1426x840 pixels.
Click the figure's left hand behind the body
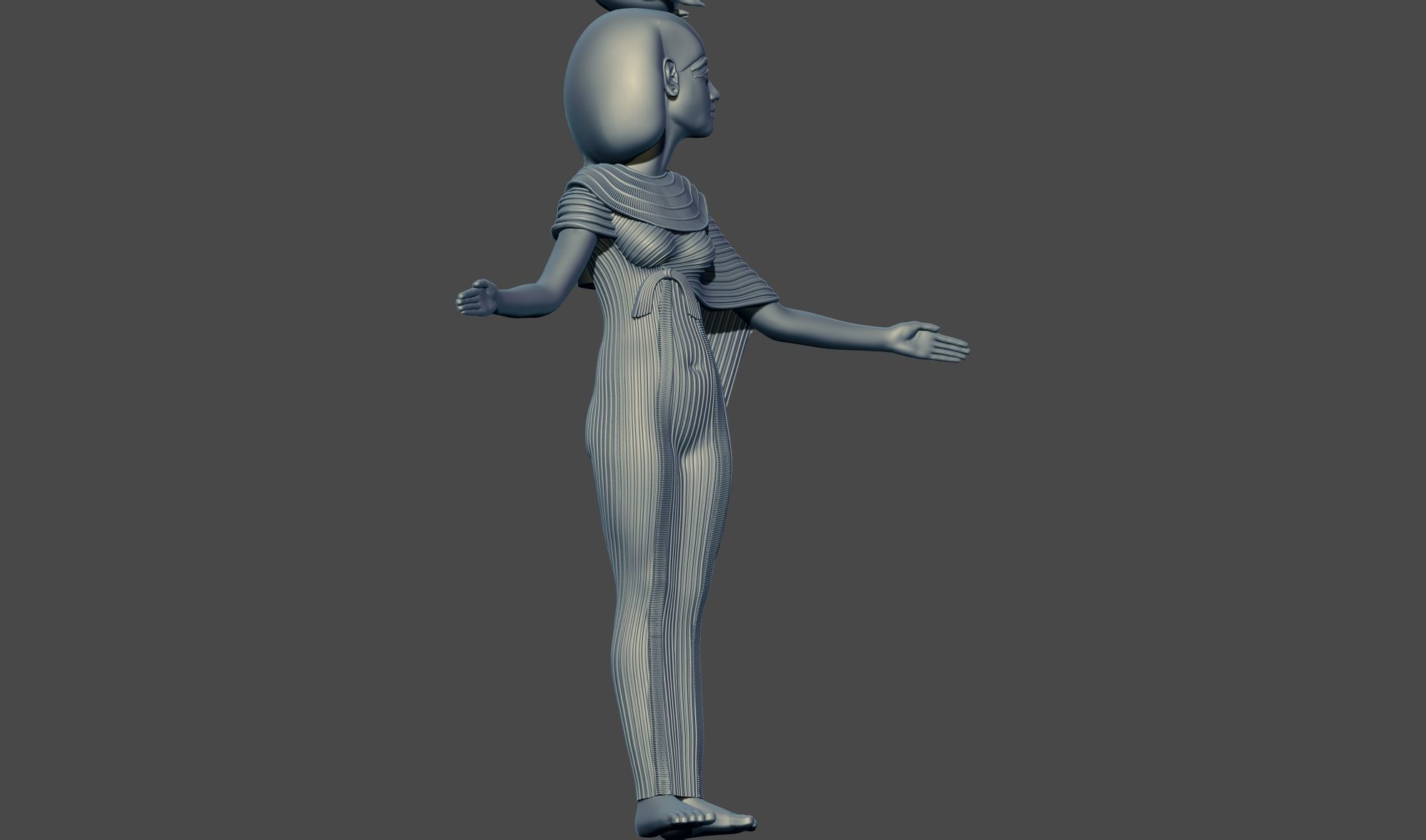pos(477,297)
